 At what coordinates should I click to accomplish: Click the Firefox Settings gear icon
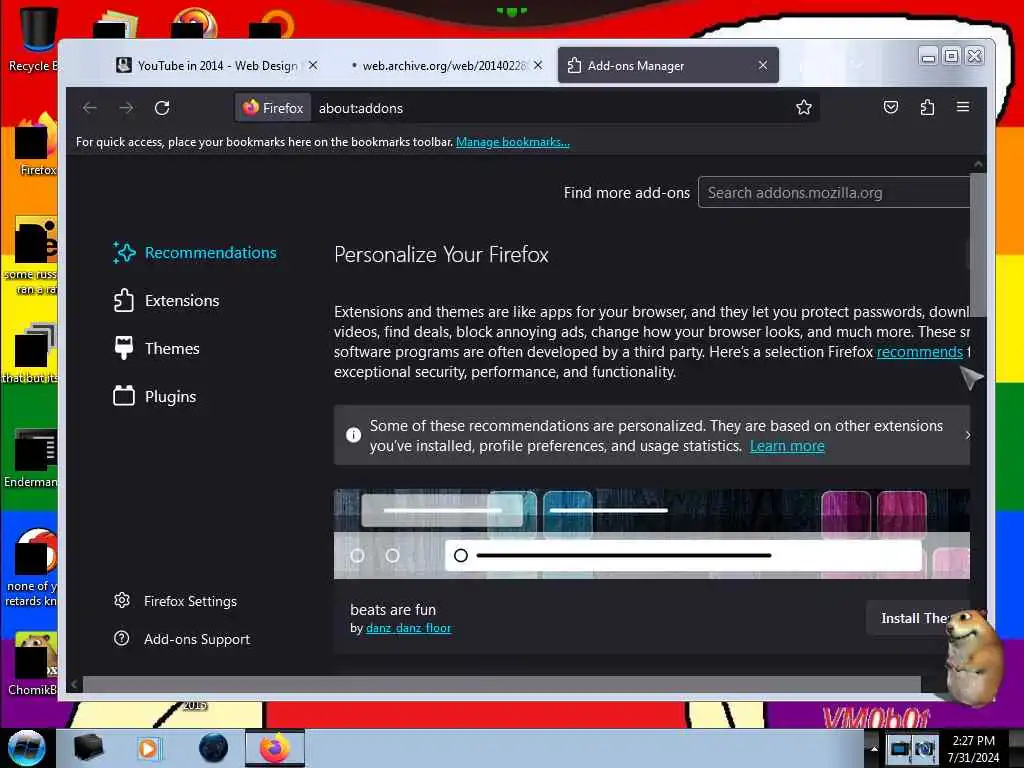(121, 600)
